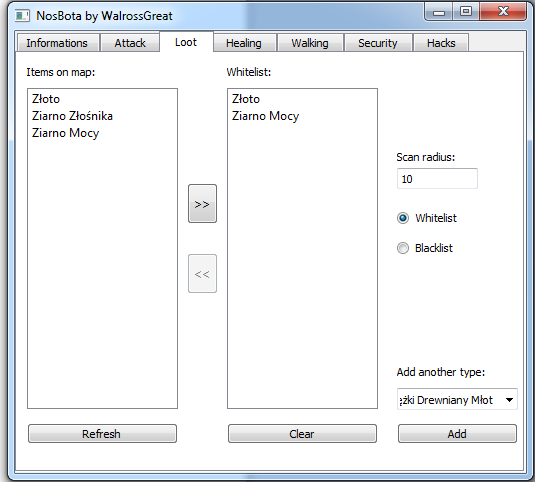
Task: Click the NosBota app icon in title bar
Action: coord(22,16)
